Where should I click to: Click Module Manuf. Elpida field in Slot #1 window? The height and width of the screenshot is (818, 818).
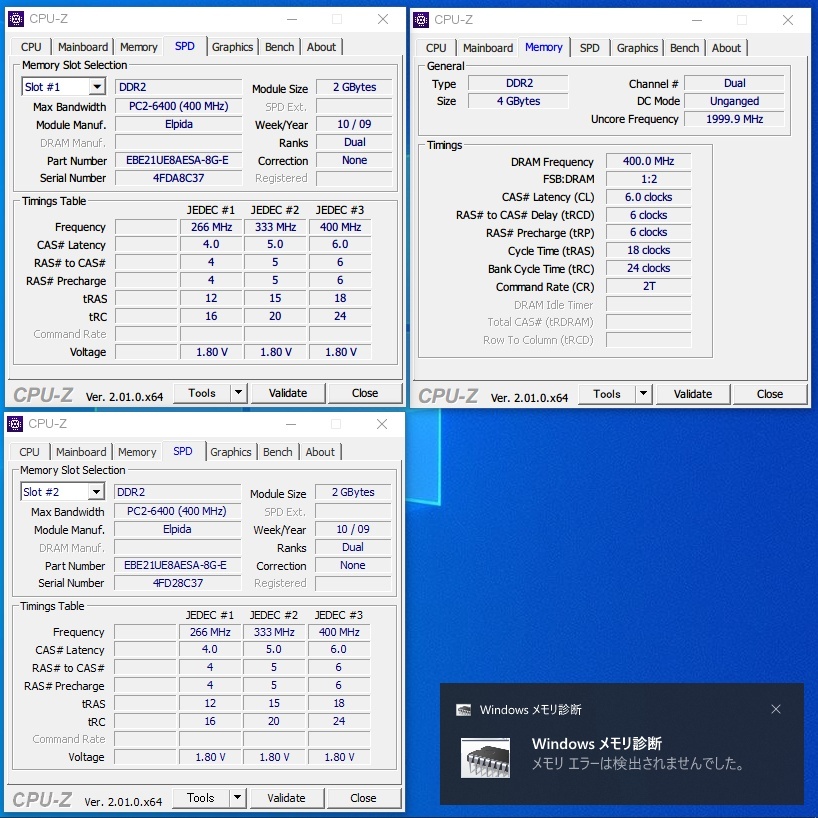click(x=178, y=124)
